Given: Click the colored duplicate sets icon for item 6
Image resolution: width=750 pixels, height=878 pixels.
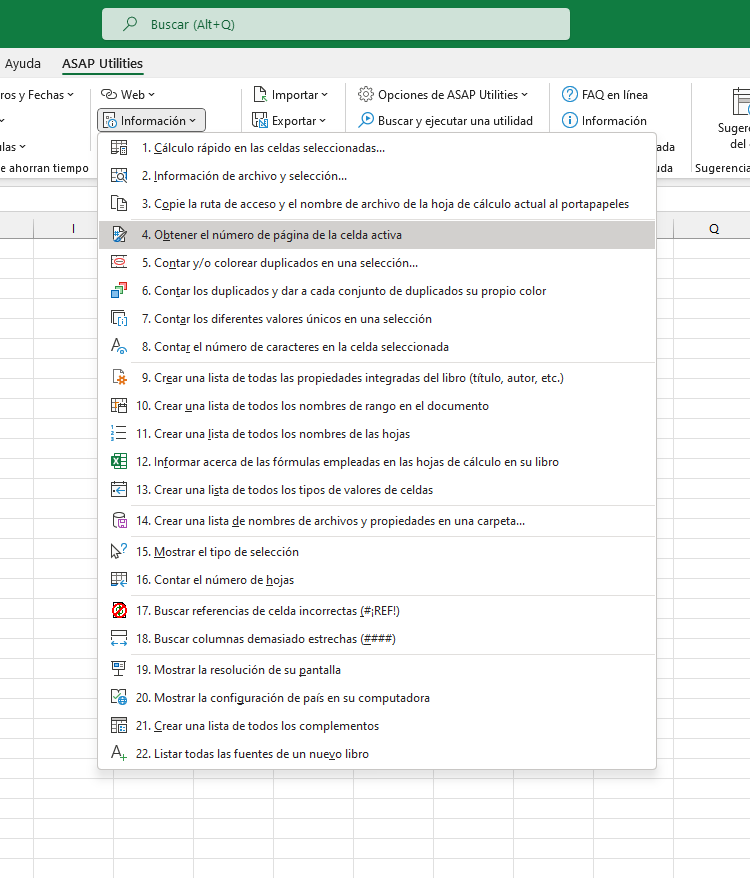Looking at the screenshot, I should pos(119,291).
